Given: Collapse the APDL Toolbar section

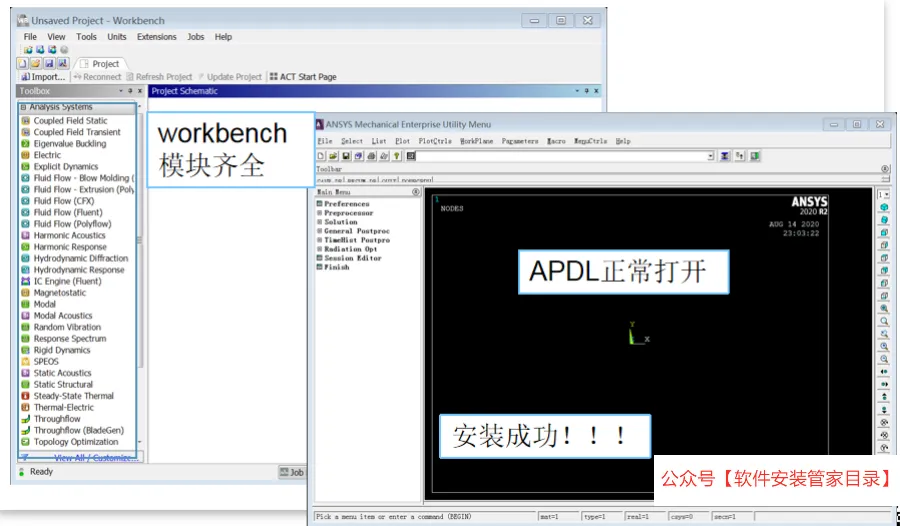Looking at the screenshot, I should 885,169.
